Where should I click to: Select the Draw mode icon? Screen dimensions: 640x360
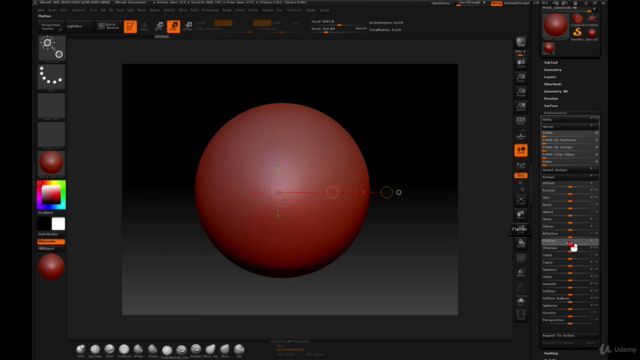[x=144, y=27]
